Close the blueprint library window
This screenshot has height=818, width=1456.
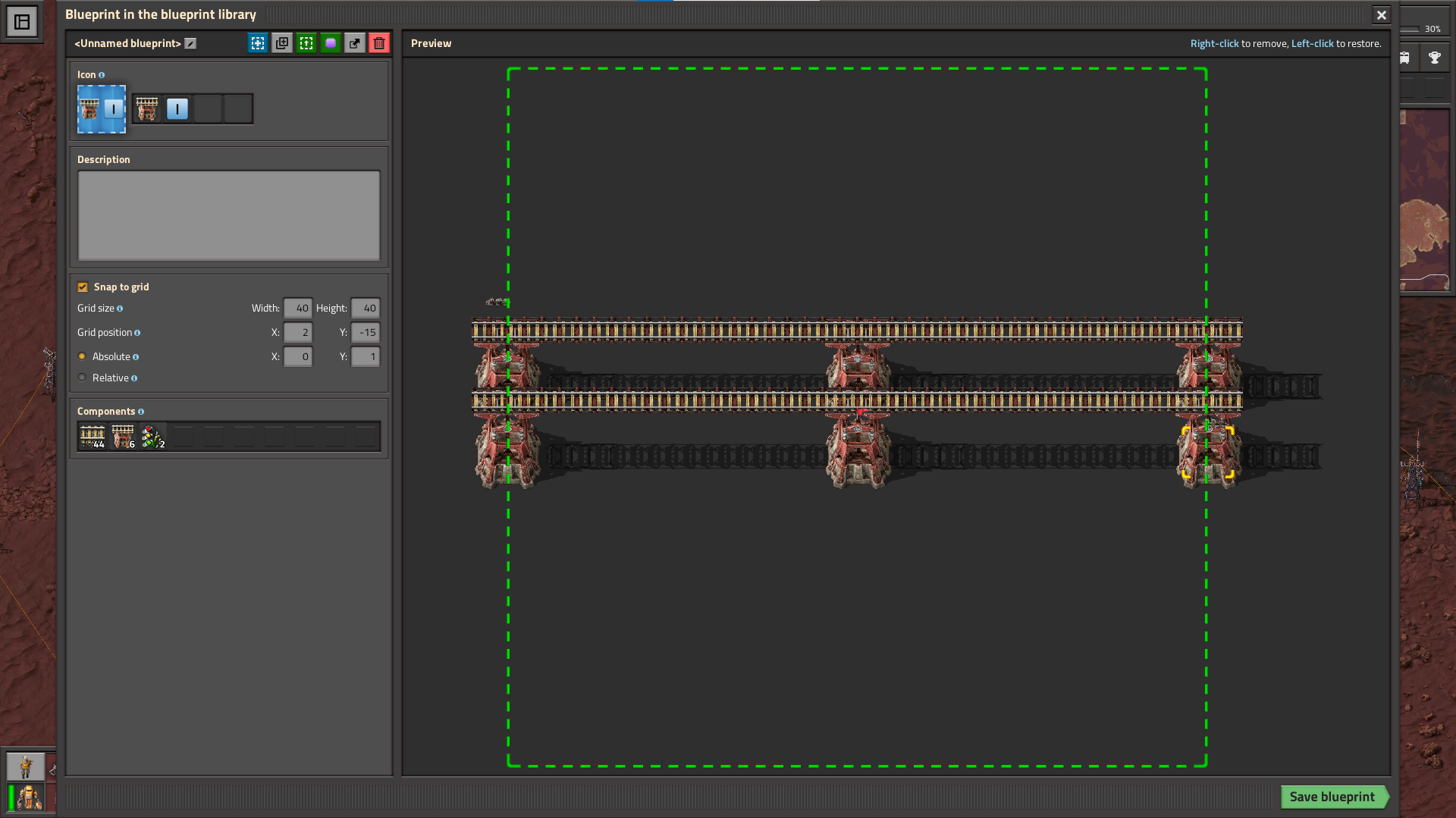click(x=1382, y=15)
